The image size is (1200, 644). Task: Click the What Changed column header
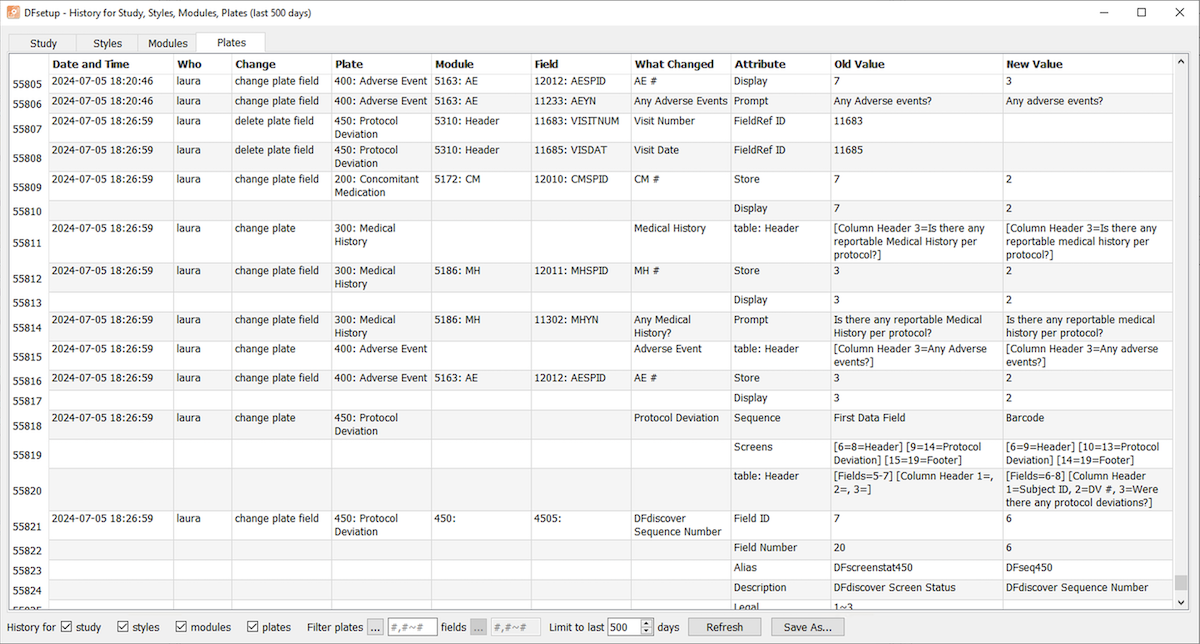(681, 64)
